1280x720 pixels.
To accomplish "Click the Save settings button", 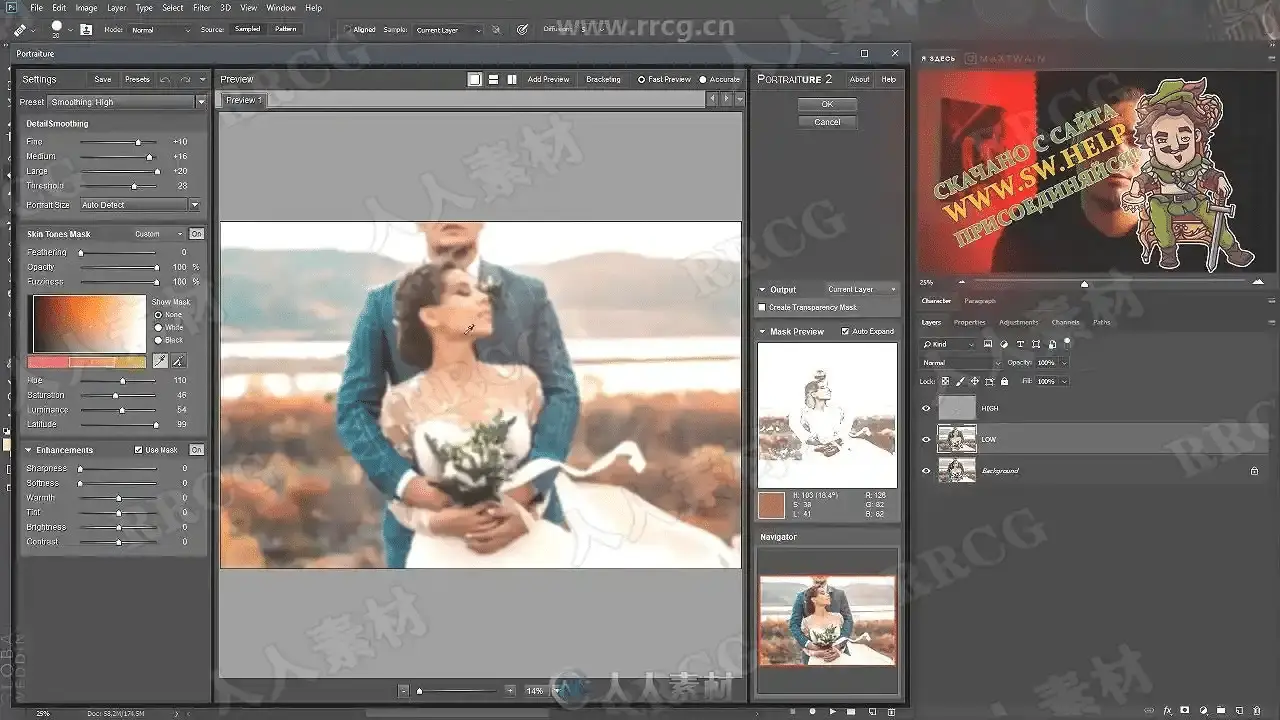I will click(x=103, y=79).
